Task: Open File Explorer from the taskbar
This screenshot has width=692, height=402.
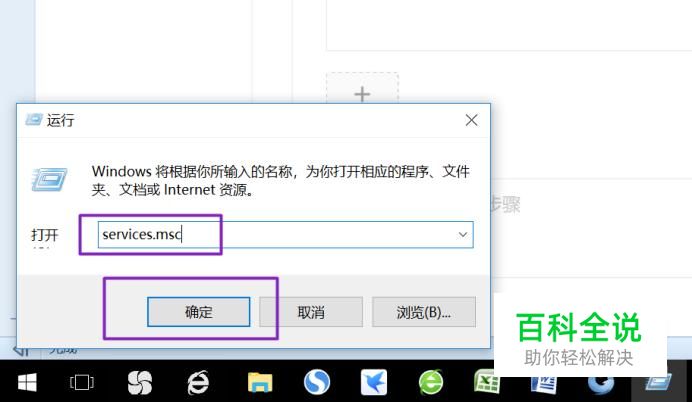Action: (x=260, y=382)
